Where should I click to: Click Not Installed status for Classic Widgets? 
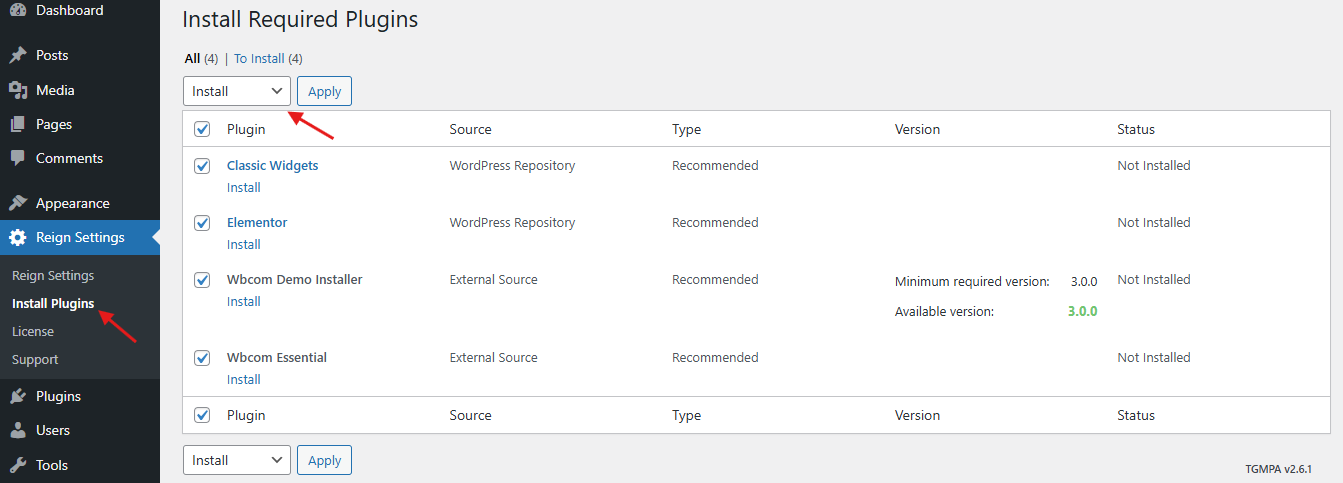[x=1154, y=165]
